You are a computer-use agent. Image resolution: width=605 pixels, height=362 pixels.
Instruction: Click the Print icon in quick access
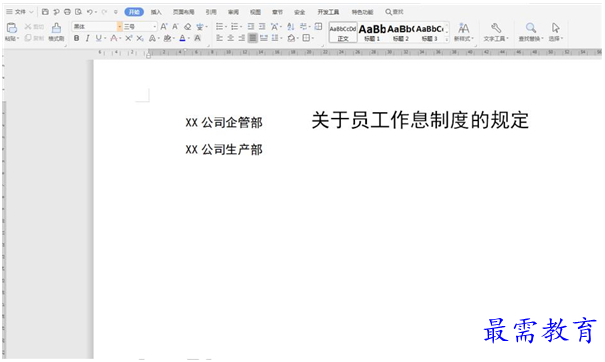67,12
